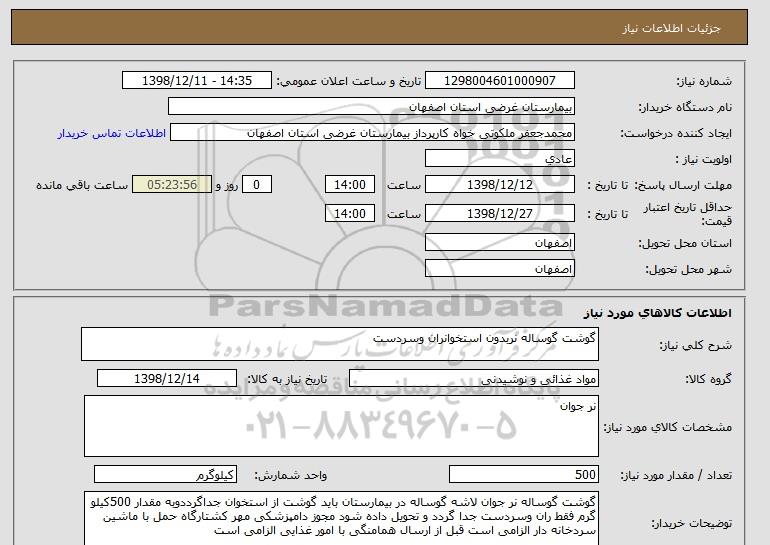Select the شماره نیاز field 1298004601000907

pyautogui.click(x=499, y=81)
